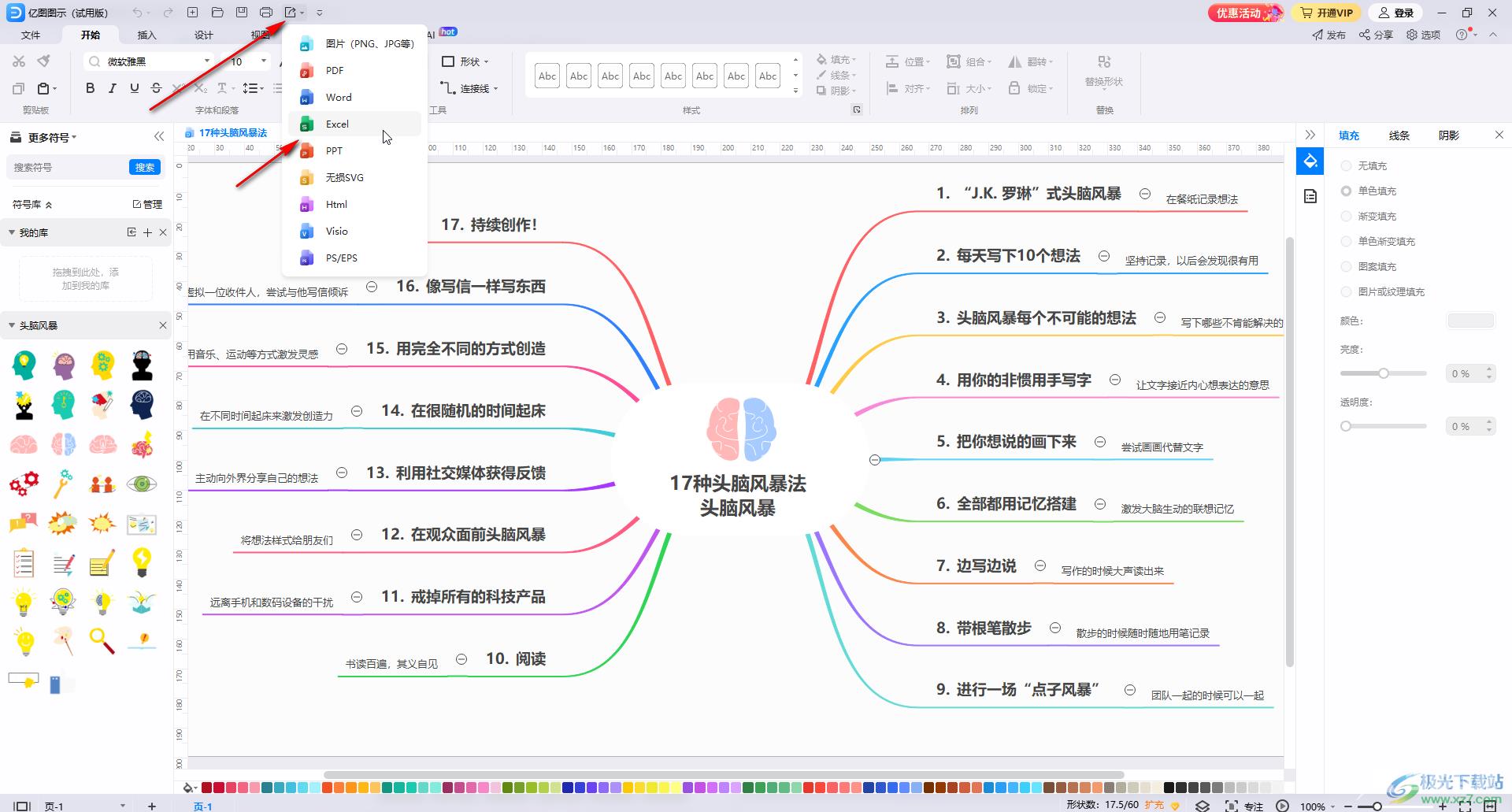The width and height of the screenshot is (1512, 812).
Task: Collapse branch '1. J.K. 罗琳式头脑风暴'
Action: (x=1145, y=194)
